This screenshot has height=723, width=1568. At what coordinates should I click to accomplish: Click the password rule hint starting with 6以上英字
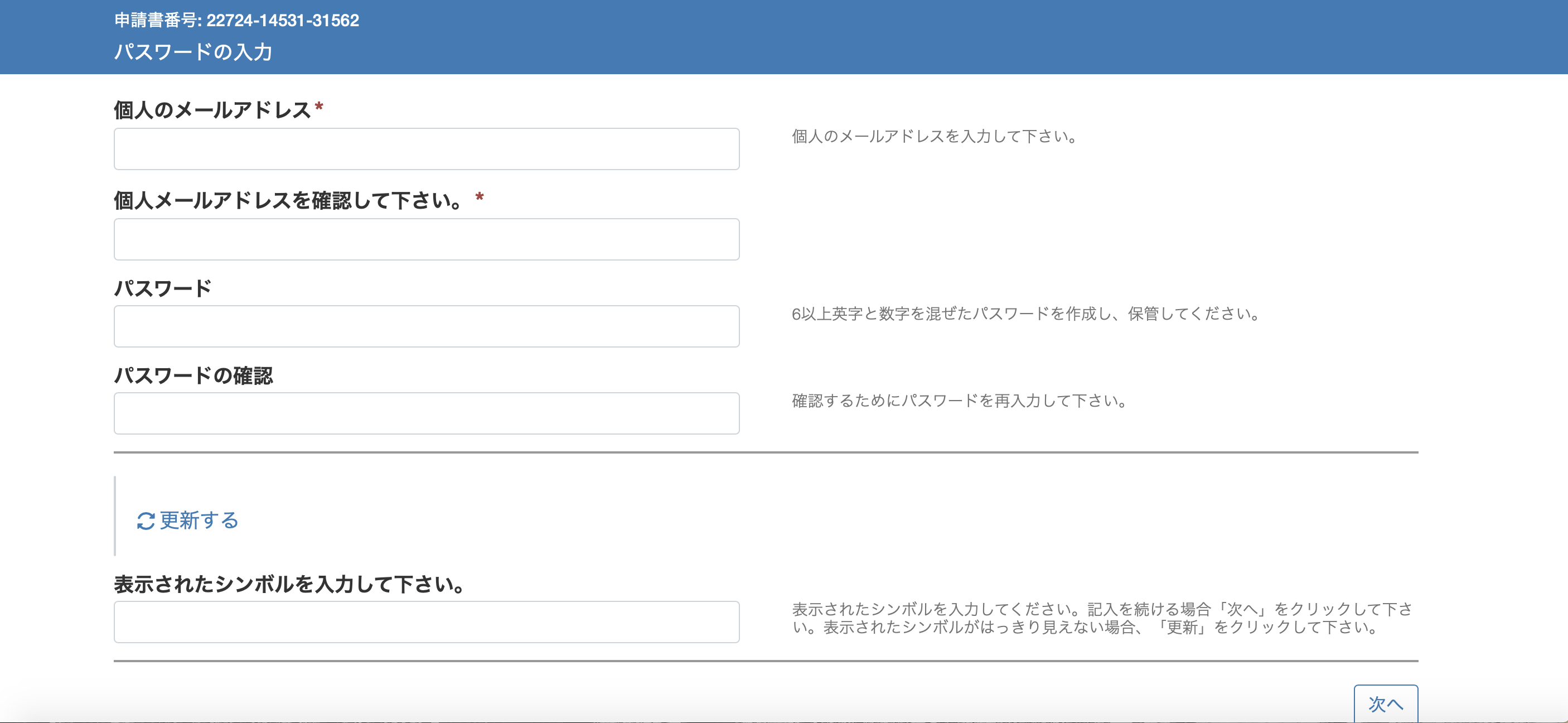[x=1025, y=314]
